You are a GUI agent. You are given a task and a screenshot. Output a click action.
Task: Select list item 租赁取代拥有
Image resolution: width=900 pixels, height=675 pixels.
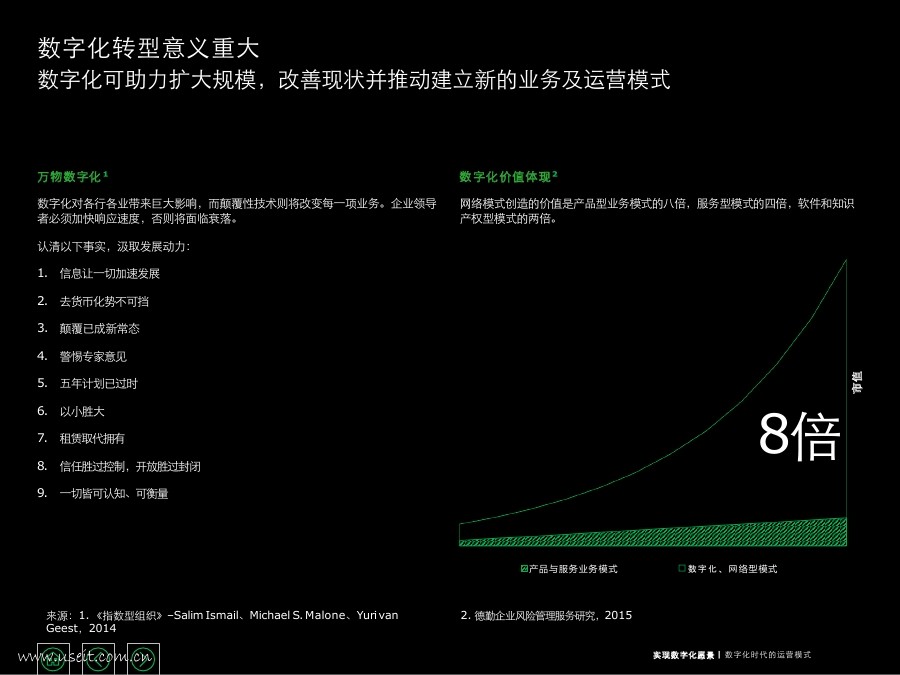[92, 439]
